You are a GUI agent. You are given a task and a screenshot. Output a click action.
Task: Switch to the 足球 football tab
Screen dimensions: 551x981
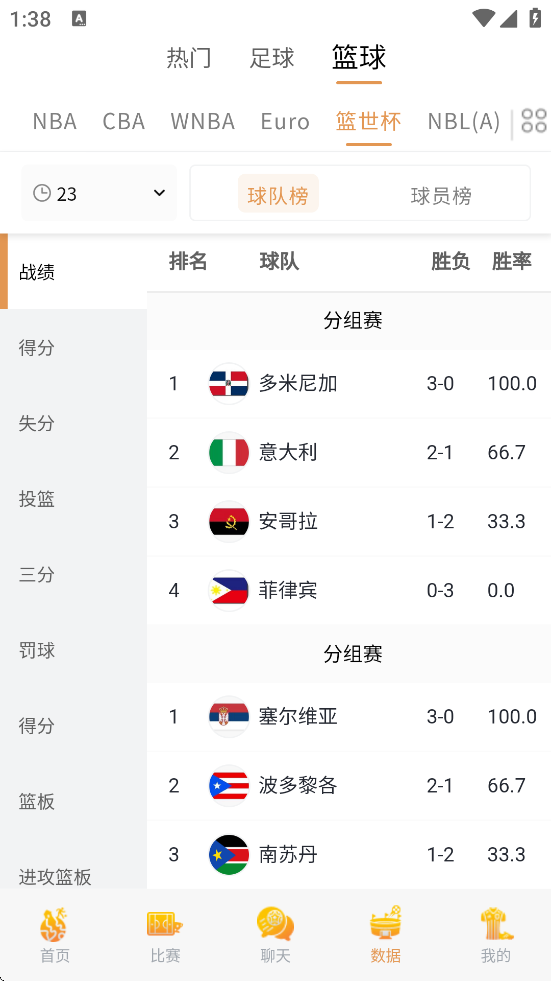tap(271, 58)
